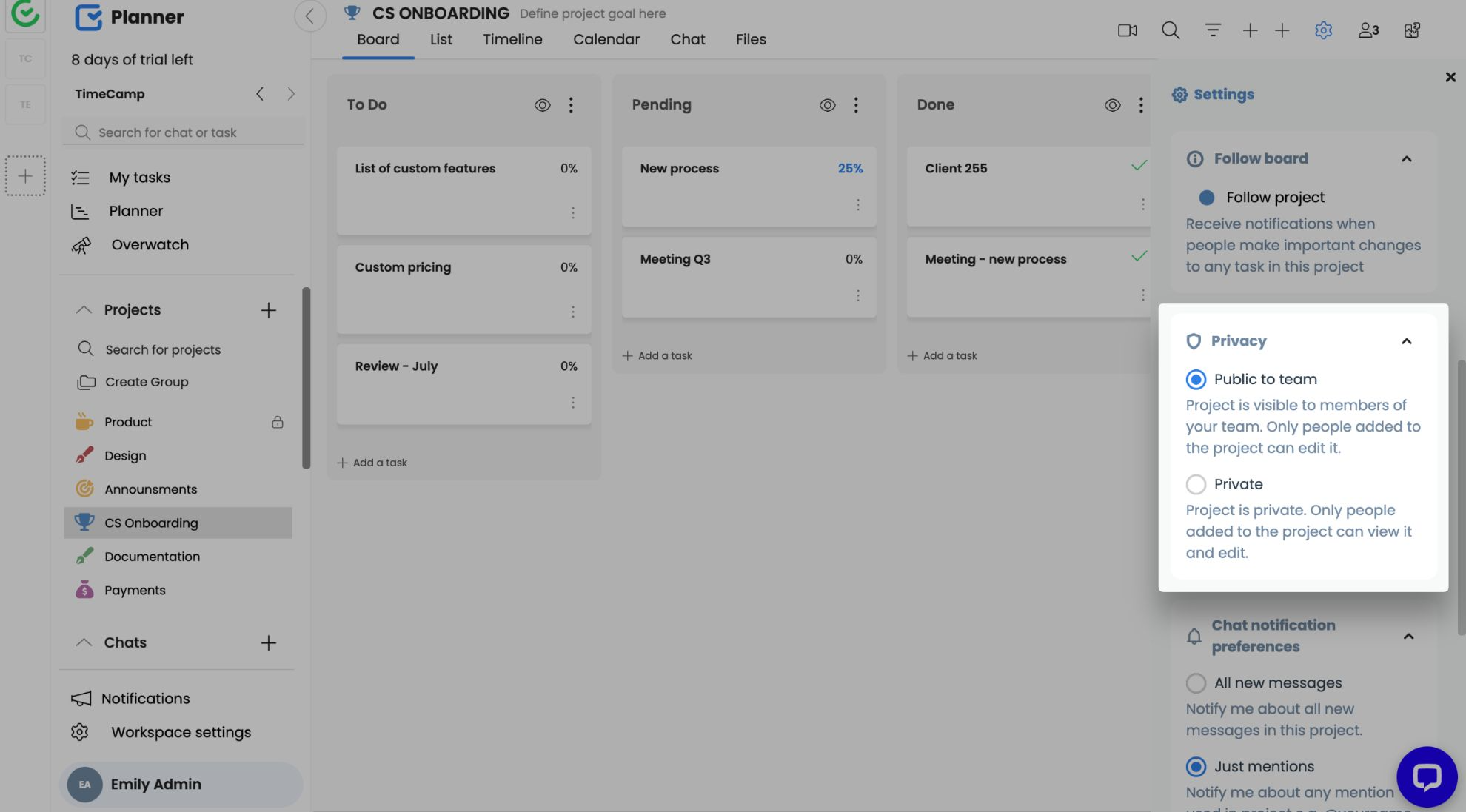Image resolution: width=1466 pixels, height=812 pixels.
Task: Toggle the Follow project switch
Action: 1206,198
